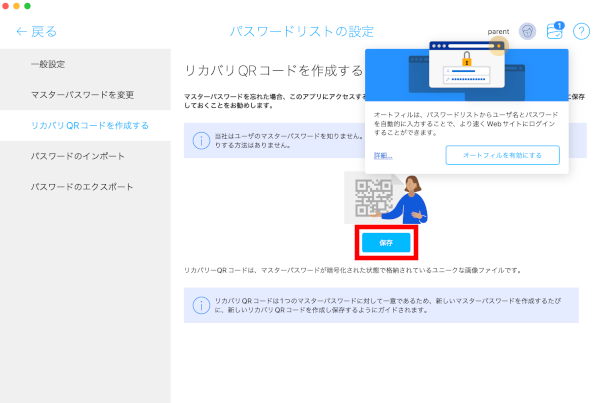Open the 詳細... link in popup

pos(383,155)
